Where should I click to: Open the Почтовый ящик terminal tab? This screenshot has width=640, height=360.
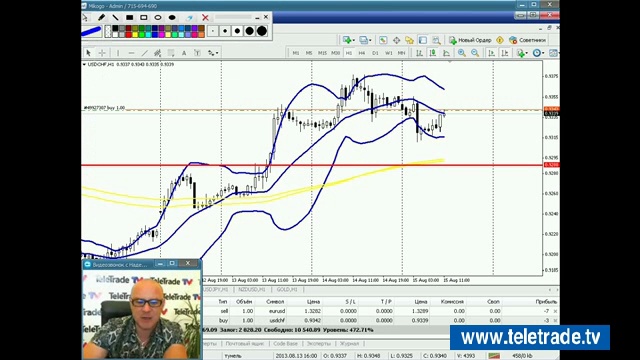[244, 344]
